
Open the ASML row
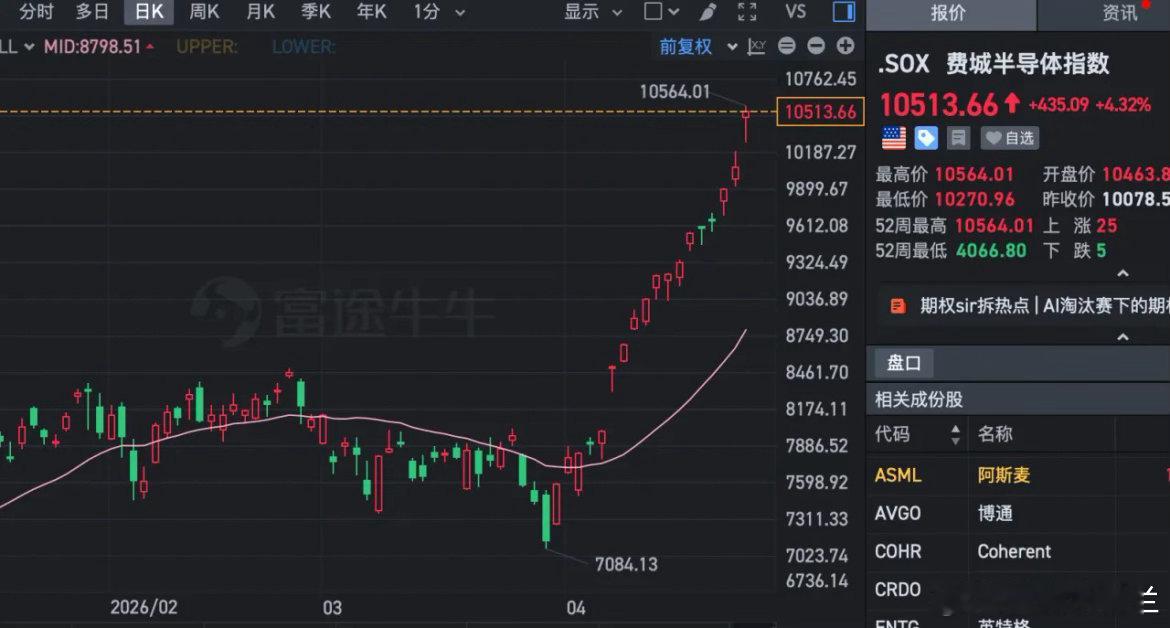[x=1018, y=475]
